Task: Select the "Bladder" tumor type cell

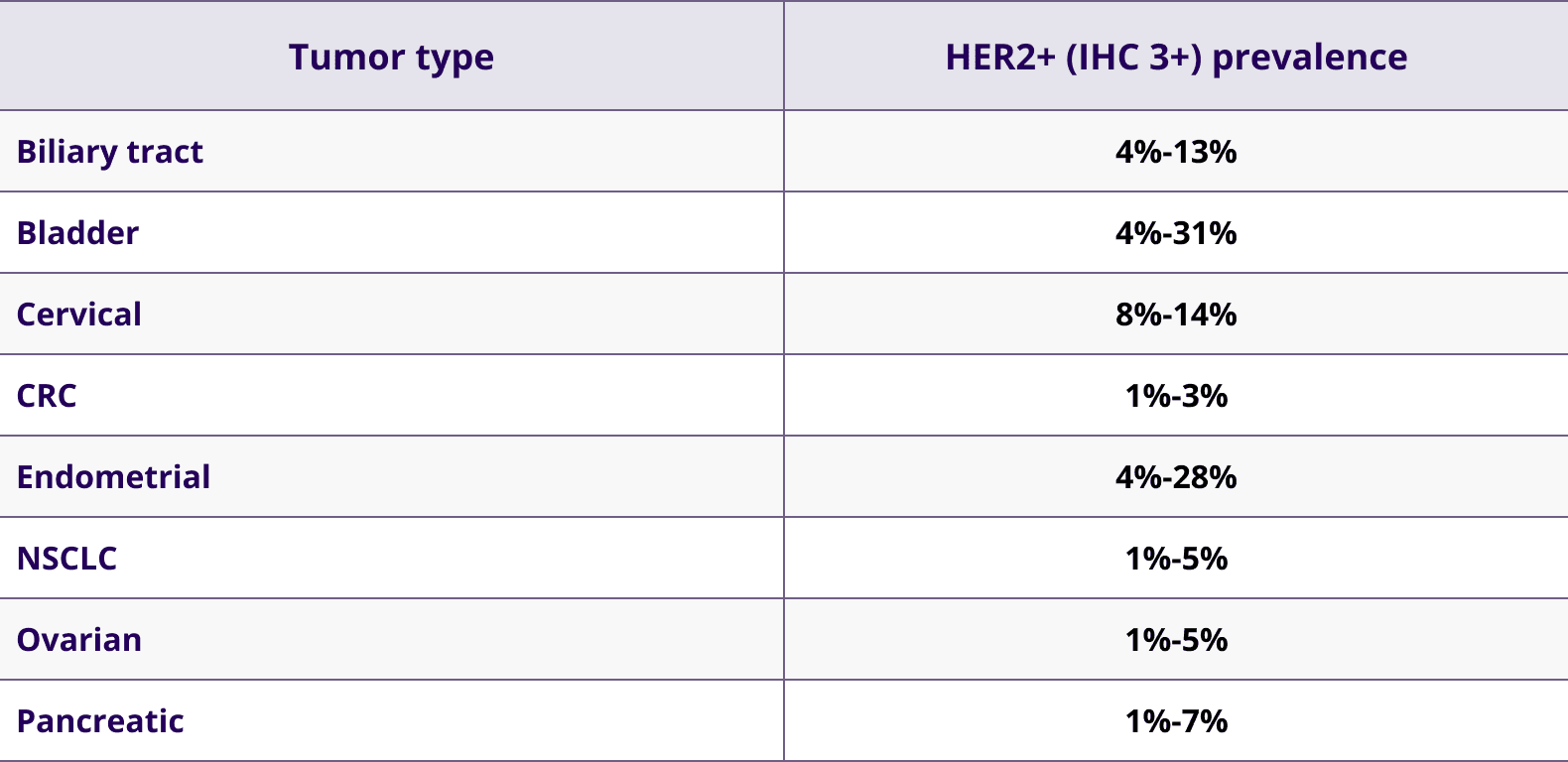Action: point(78,233)
